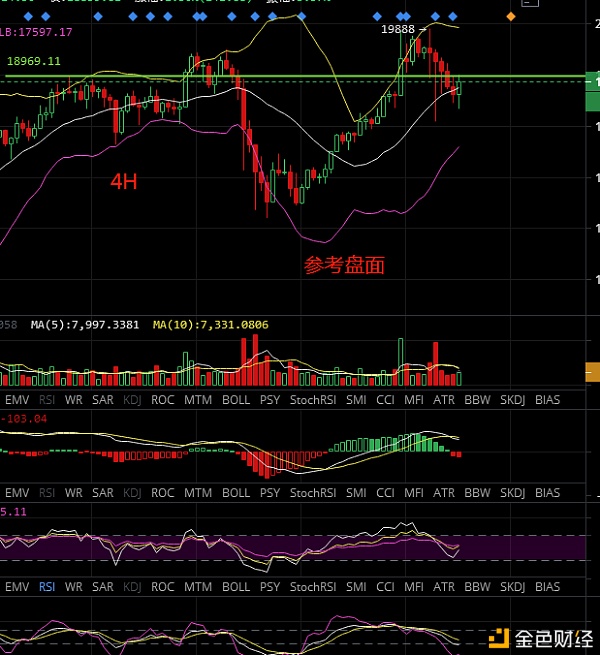Click the highlighted blue RSI tab
The width and height of the screenshot is (600, 655).
click(x=47, y=587)
